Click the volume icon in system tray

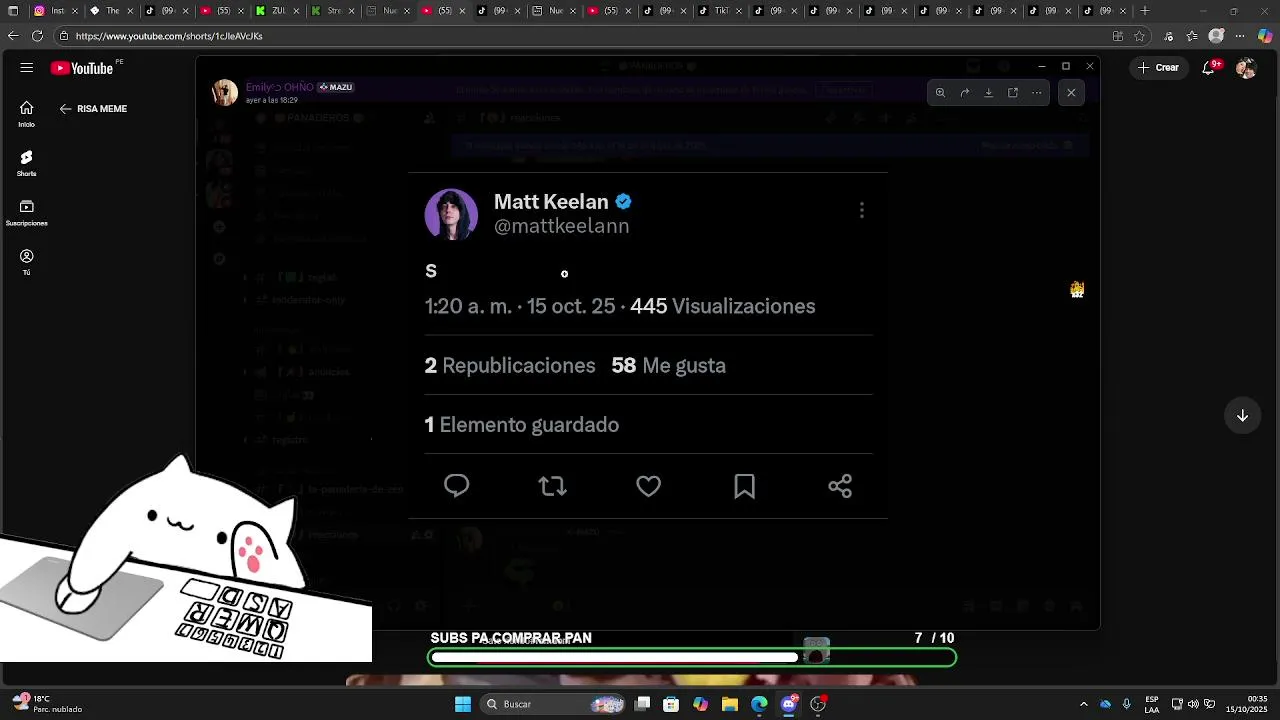[x=1194, y=704]
